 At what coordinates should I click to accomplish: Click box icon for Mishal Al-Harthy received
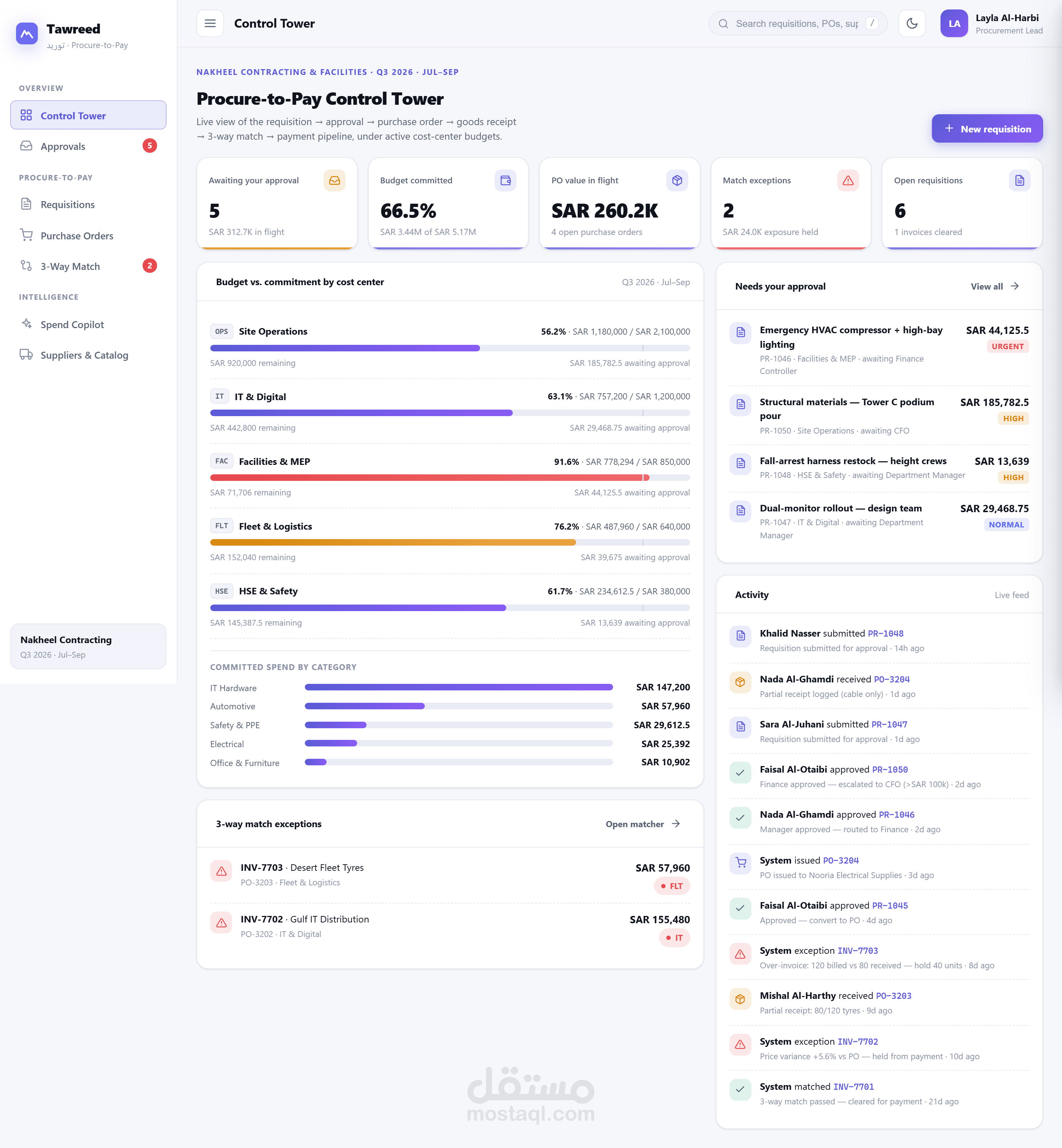[740, 999]
